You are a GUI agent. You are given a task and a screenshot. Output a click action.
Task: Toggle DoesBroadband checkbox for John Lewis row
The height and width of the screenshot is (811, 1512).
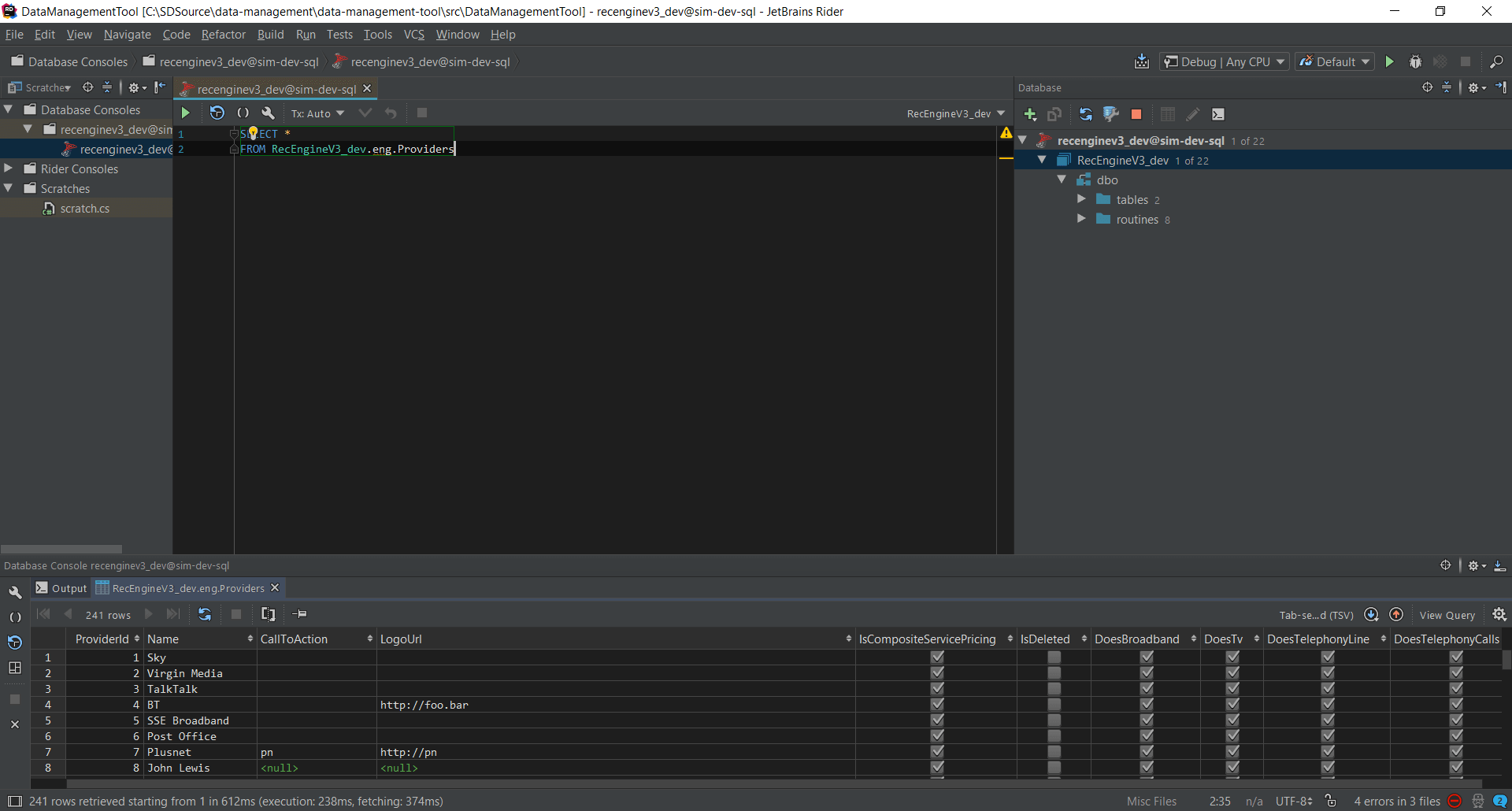[1147, 767]
